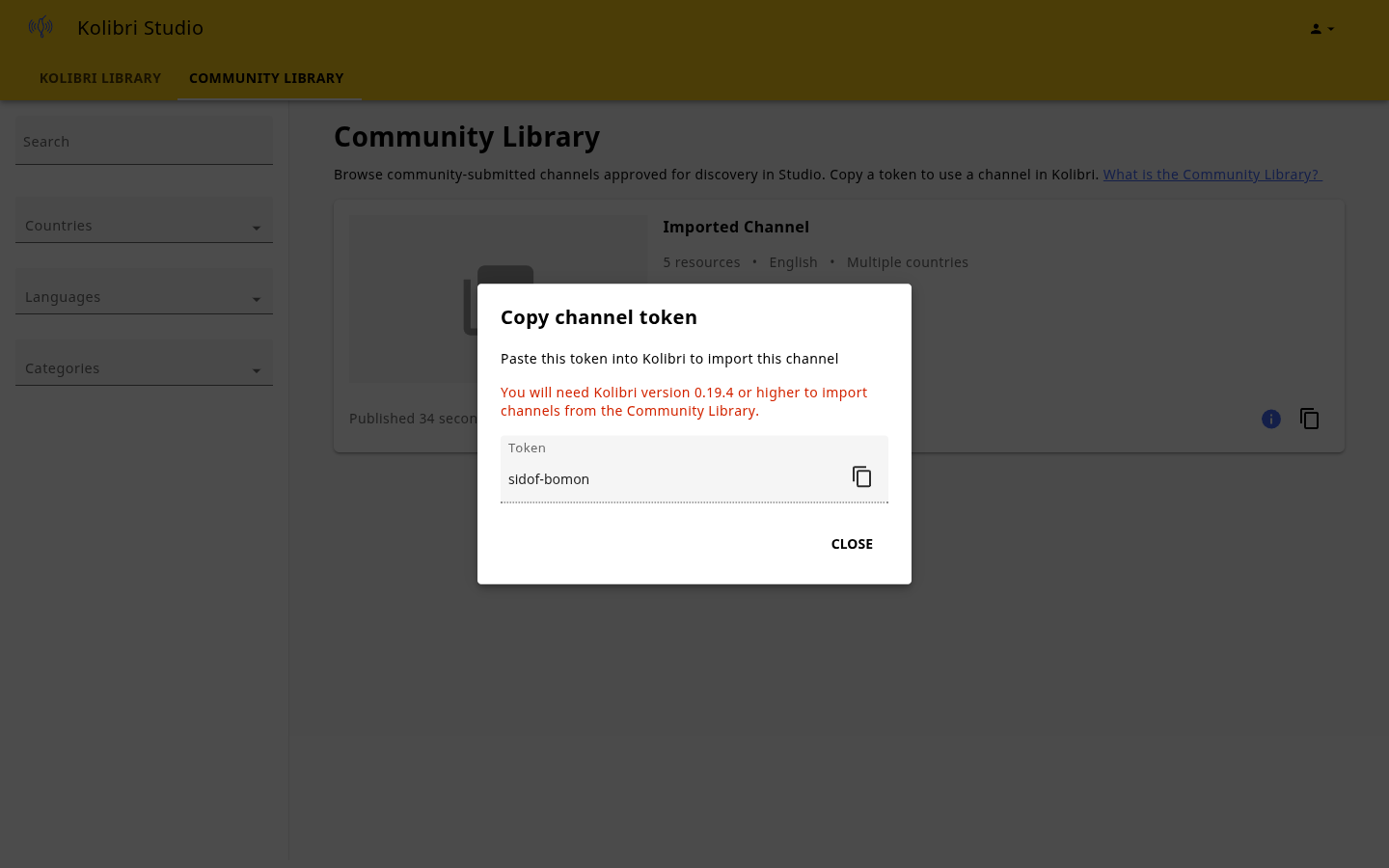Open the Languages filter dropdown
Screen dimensions: 1389x868
[x=144, y=292]
